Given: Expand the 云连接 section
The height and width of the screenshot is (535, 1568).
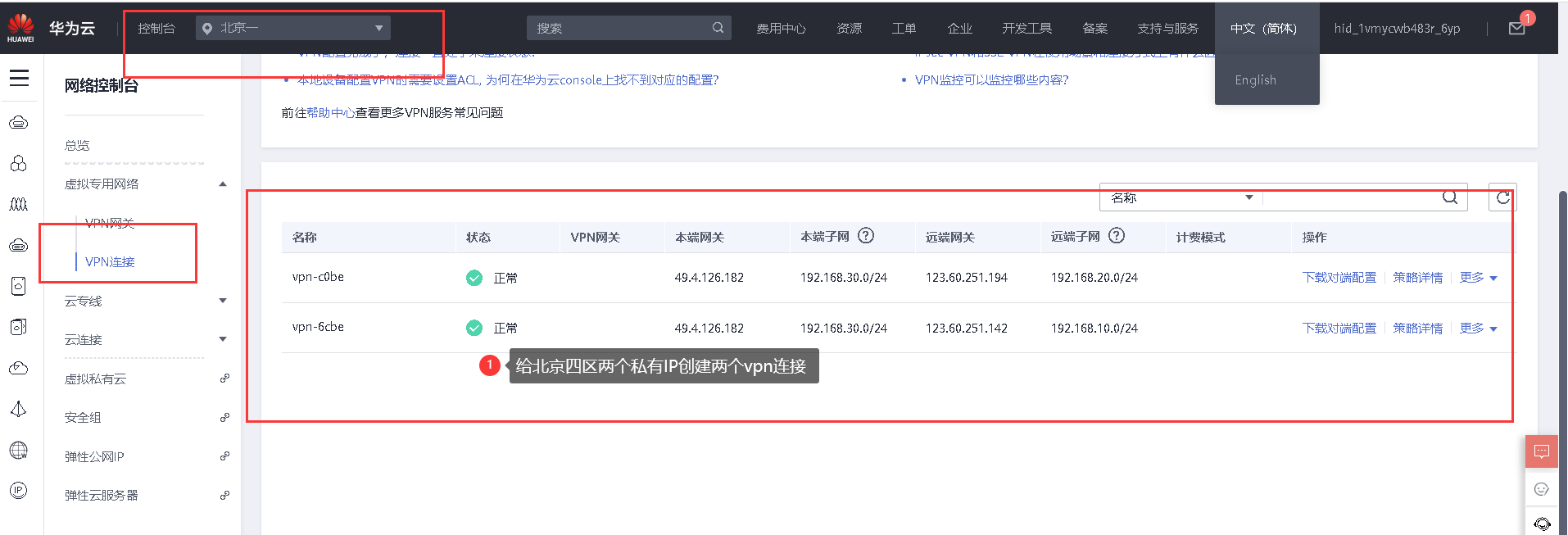Looking at the screenshot, I should 223,339.
